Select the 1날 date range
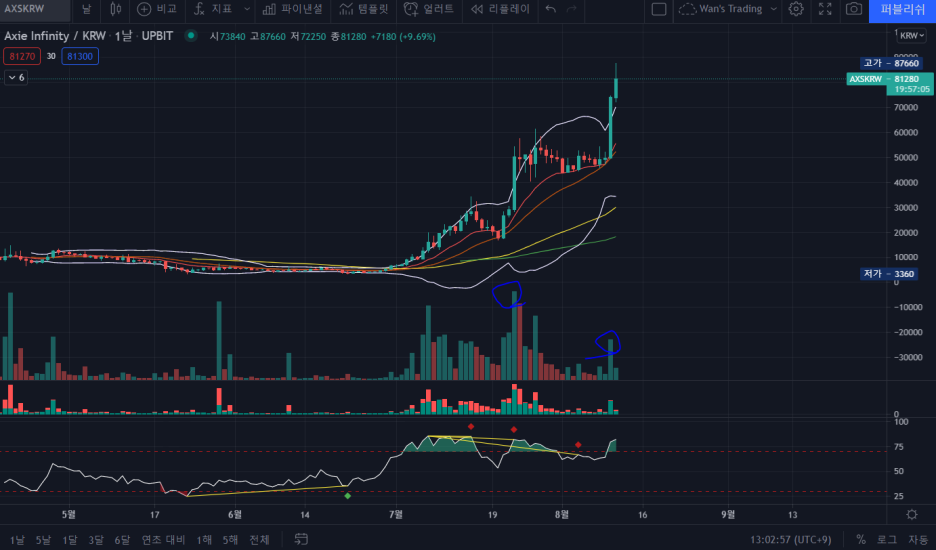Screen dimensions: 936x550 tap(17, 540)
